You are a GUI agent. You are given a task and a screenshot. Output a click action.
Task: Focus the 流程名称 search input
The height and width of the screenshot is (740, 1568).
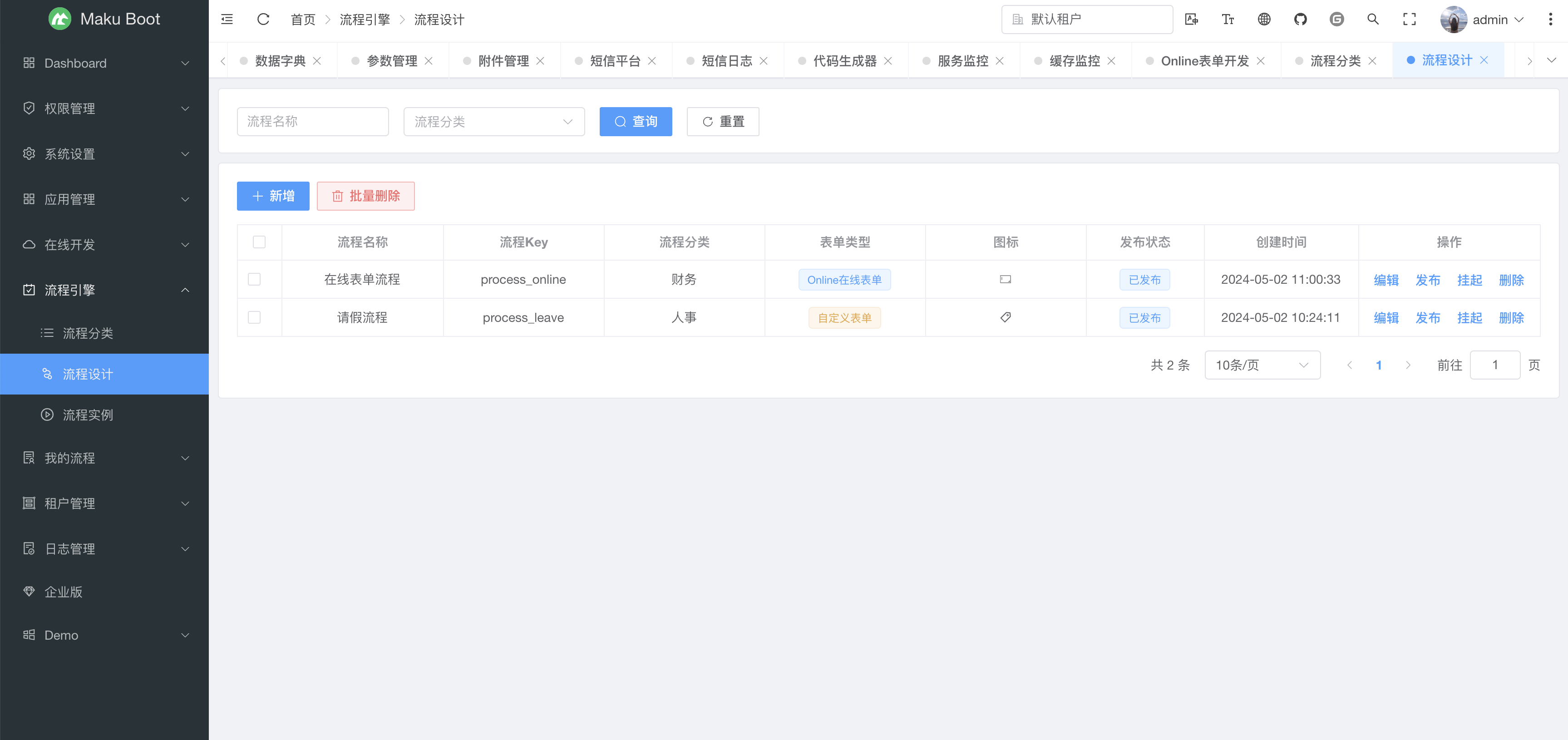coord(313,122)
